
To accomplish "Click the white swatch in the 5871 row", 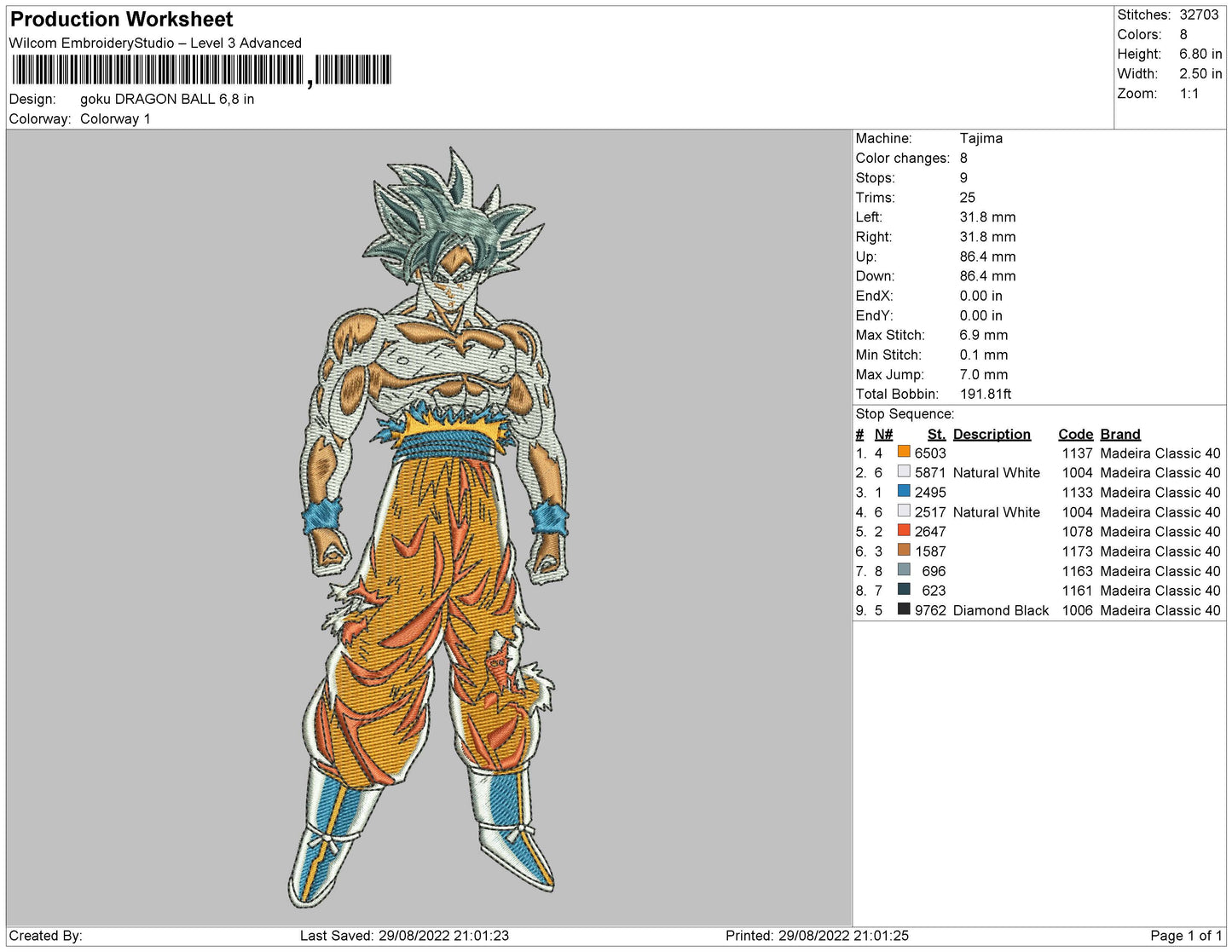I will (904, 471).
